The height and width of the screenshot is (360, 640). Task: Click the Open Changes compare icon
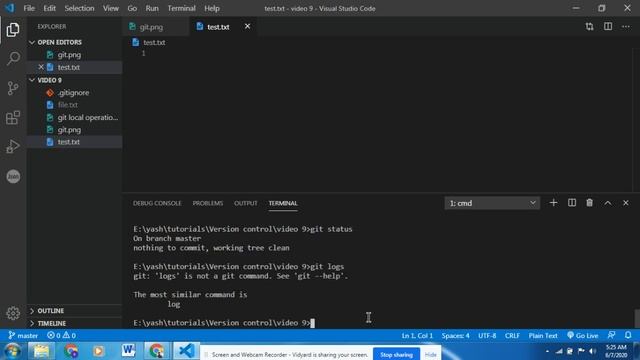(x=589, y=27)
